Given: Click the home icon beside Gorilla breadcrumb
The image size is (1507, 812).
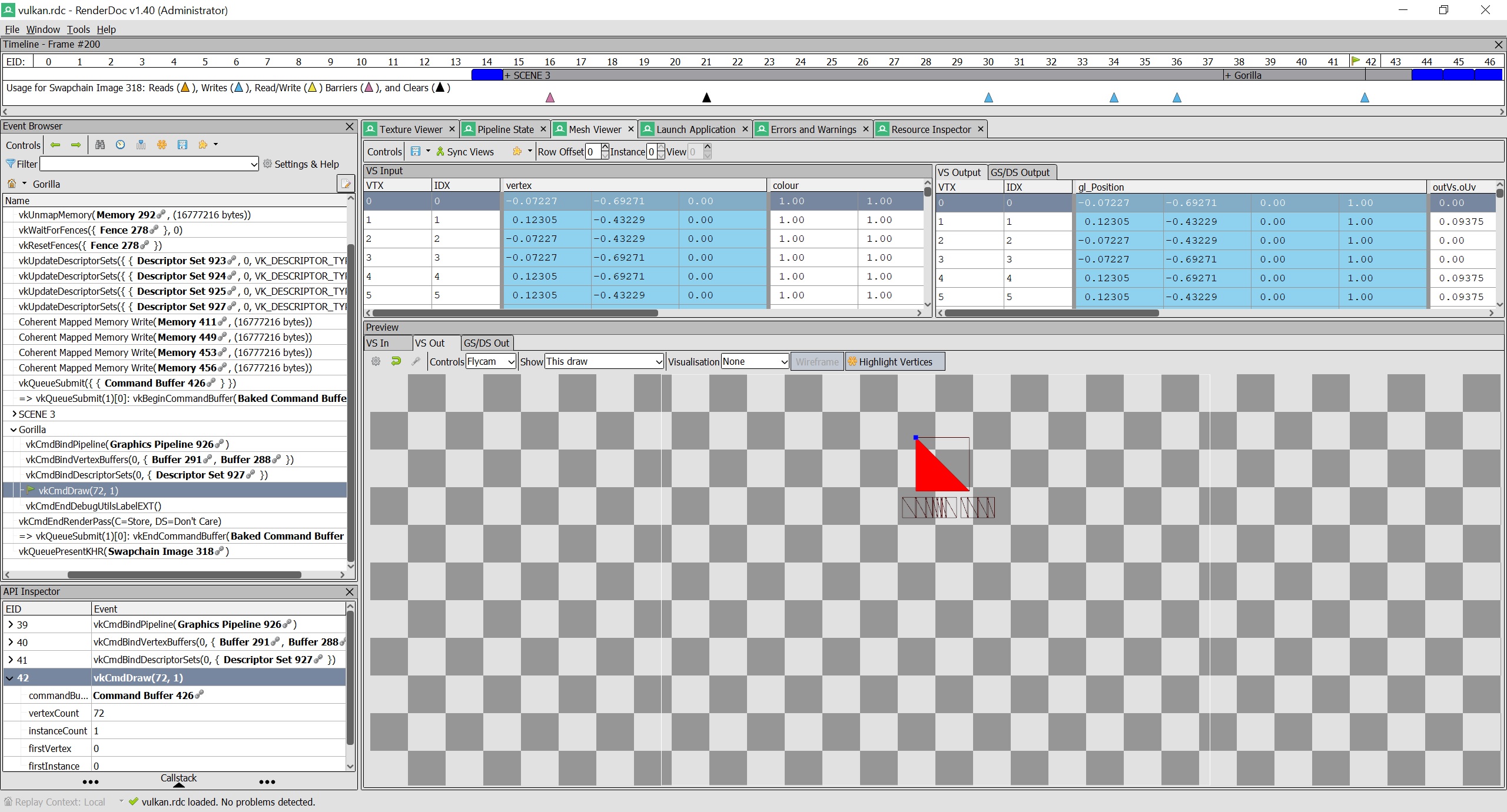Looking at the screenshot, I should point(12,184).
